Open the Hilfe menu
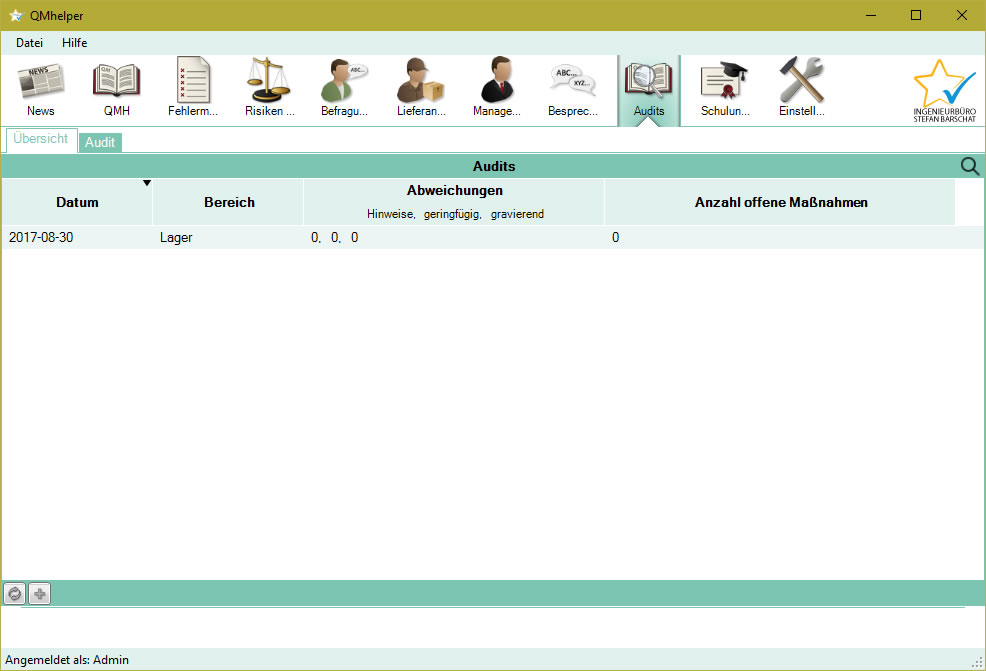 pyautogui.click(x=75, y=43)
